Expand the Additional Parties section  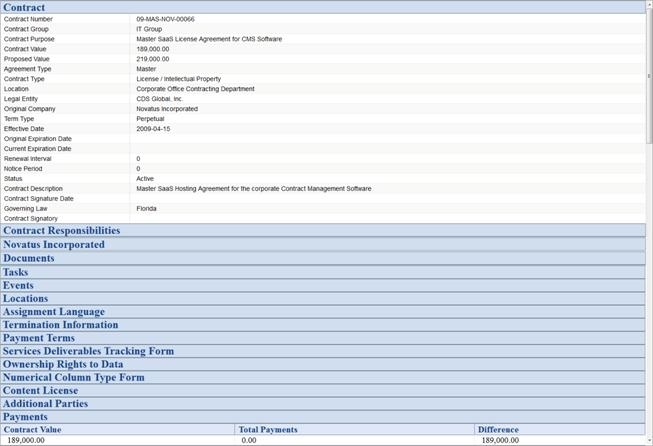323,404
